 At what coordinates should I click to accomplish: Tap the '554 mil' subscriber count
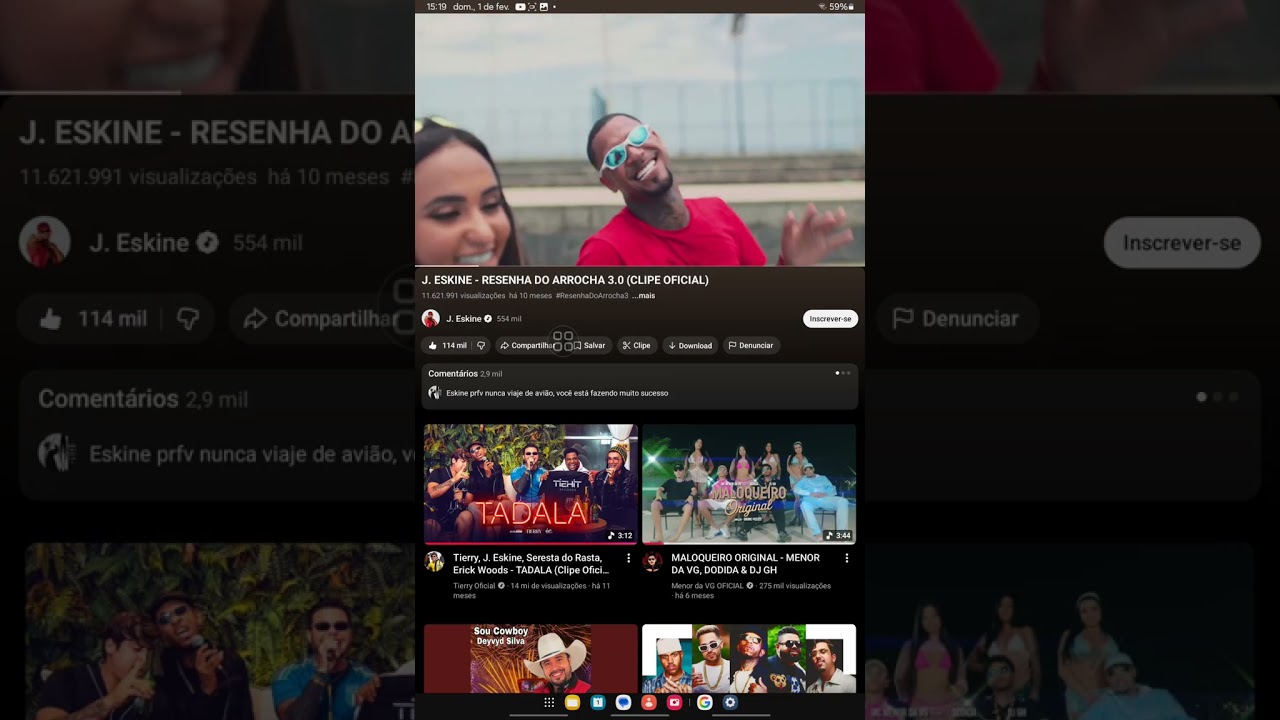coord(509,319)
